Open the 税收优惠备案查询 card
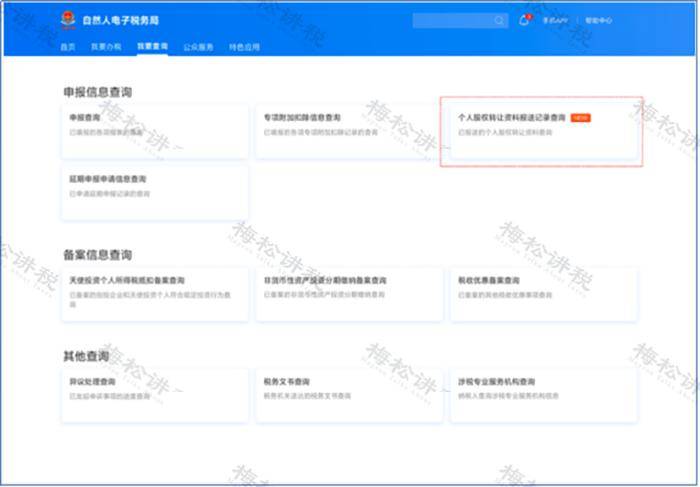The width and height of the screenshot is (700, 487). tap(543, 294)
